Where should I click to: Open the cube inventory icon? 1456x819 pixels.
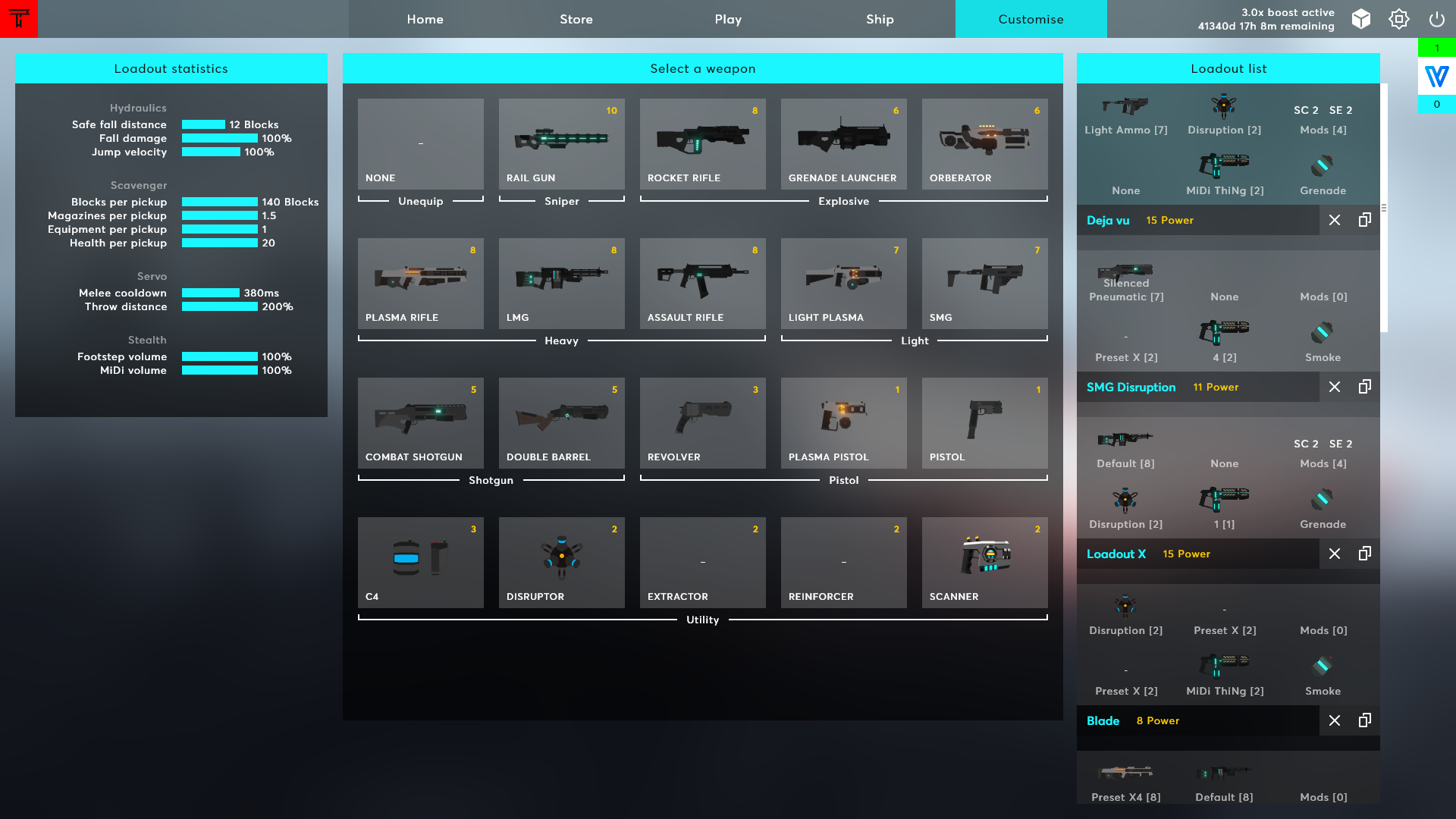pyautogui.click(x=1361, y=19)
